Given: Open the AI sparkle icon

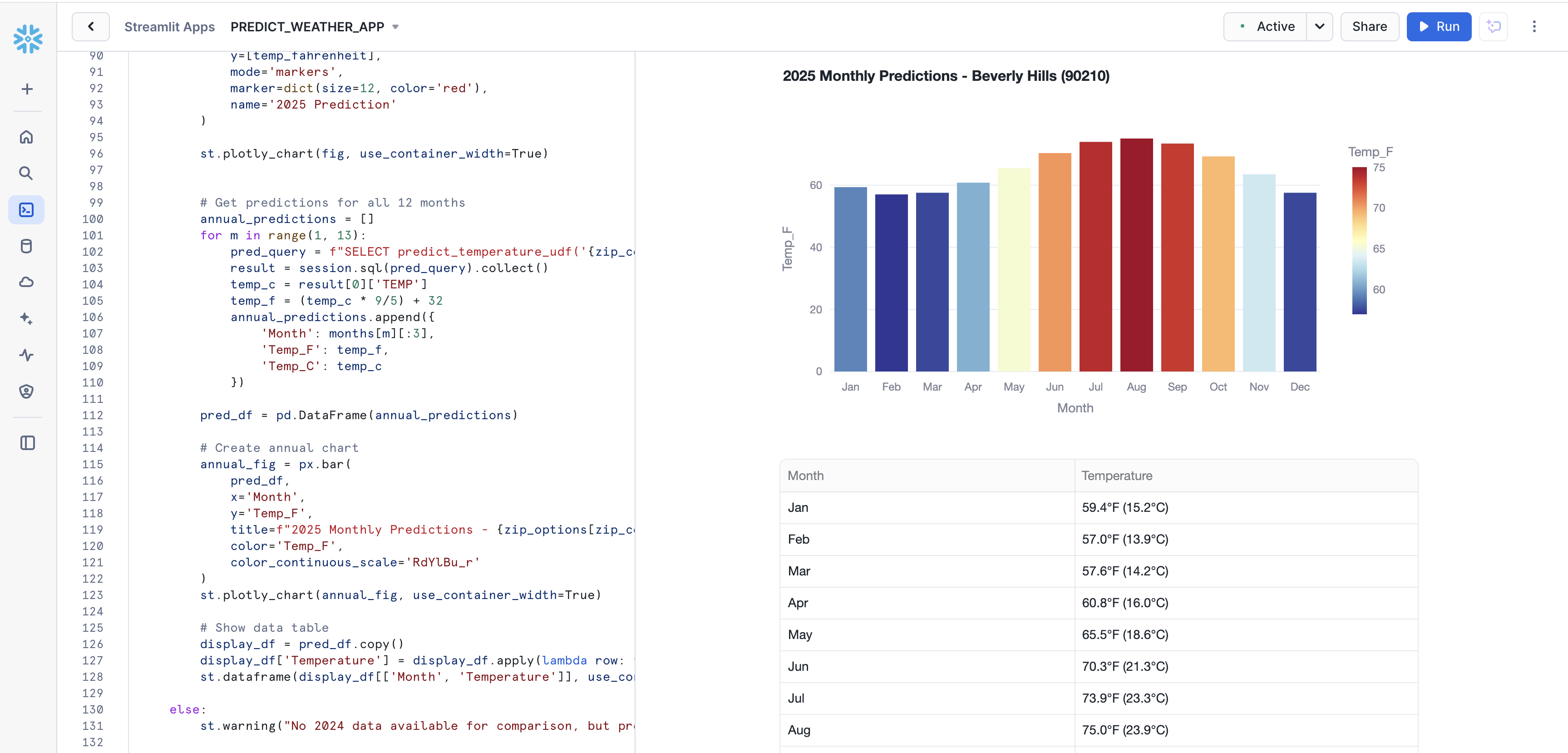Looking at the screenshot, I should point(26,318).
